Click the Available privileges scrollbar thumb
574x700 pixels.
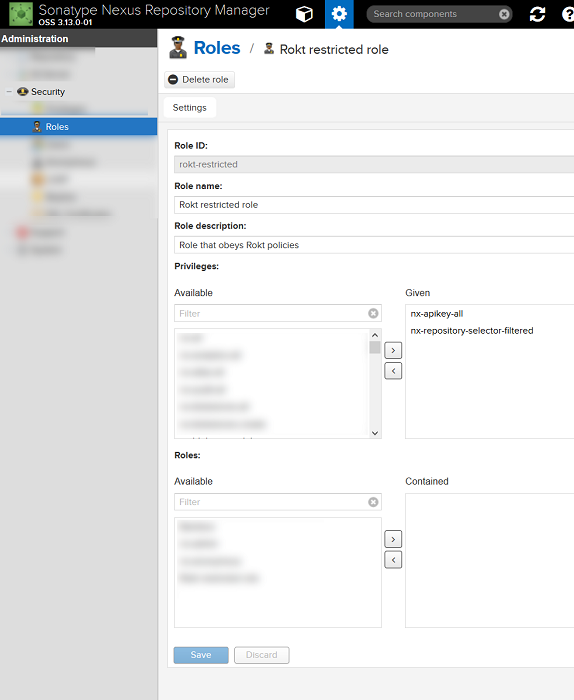click(x=375, y=347)
